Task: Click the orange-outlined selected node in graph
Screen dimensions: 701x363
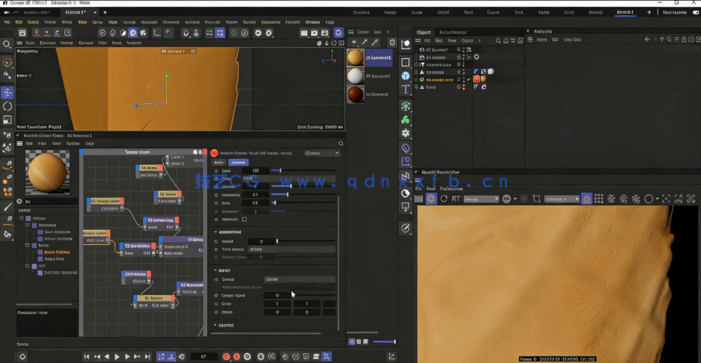Action: click(97, 236)
